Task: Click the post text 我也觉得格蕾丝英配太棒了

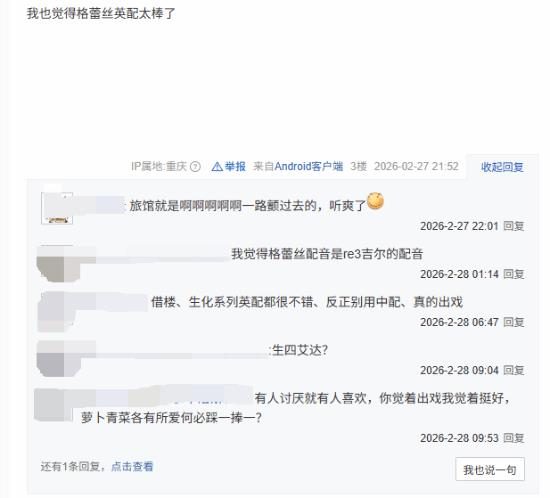Action: tap(101, 14)
